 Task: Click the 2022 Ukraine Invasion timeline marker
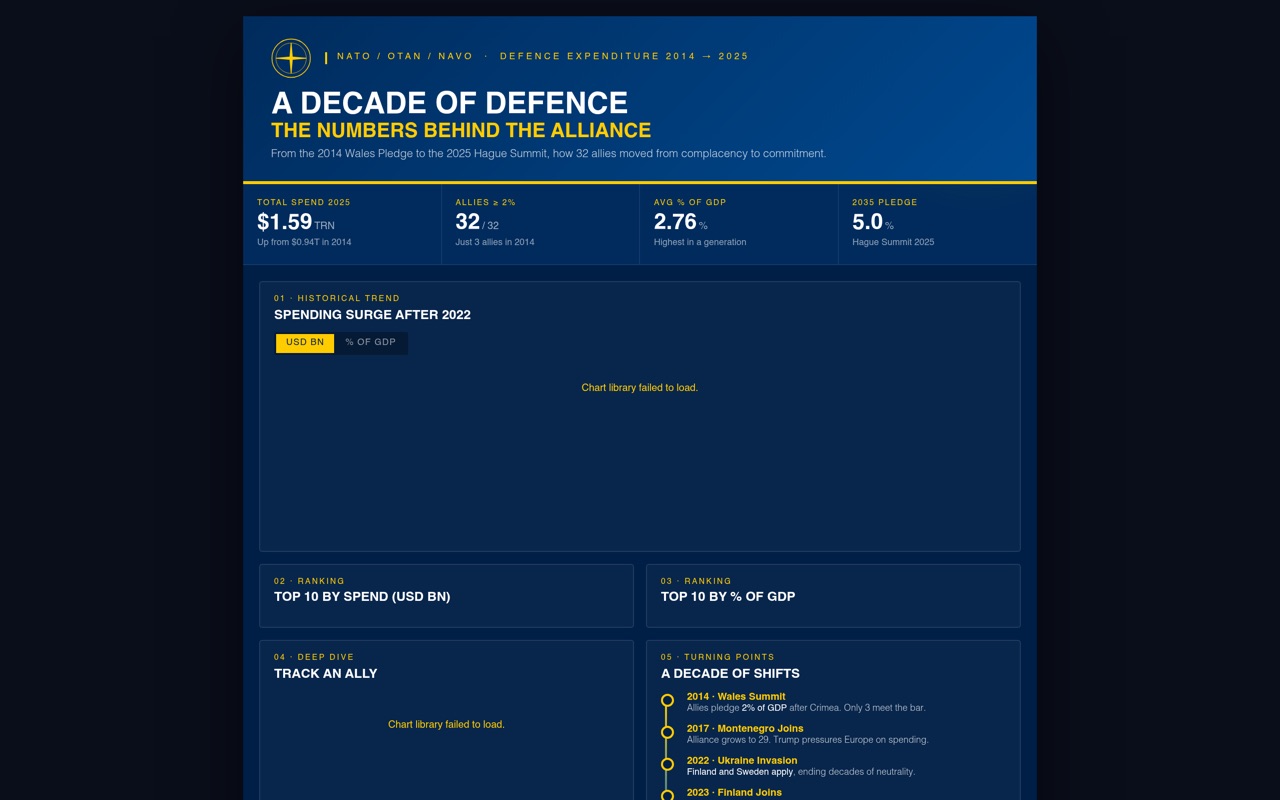click(667, 764)
